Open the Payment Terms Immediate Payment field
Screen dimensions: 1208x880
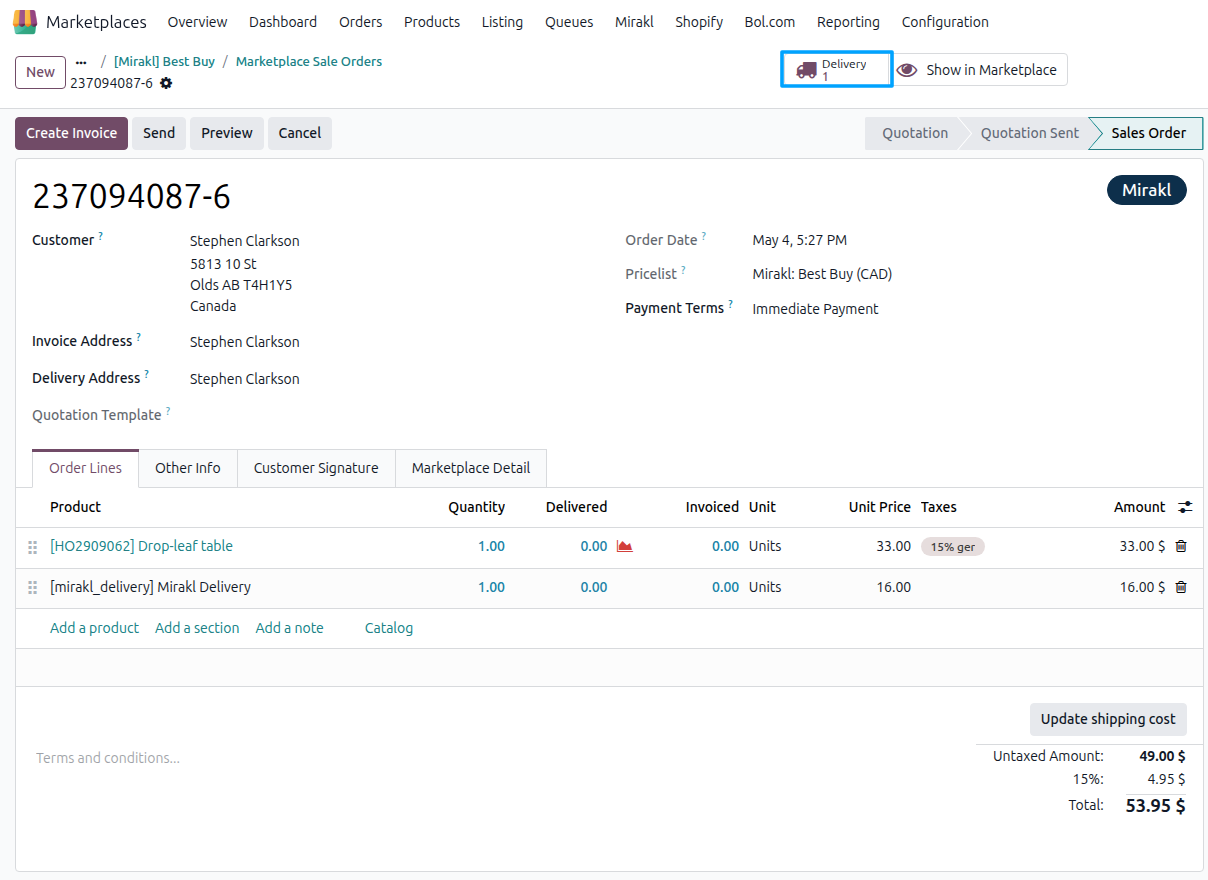pyautogui.click(x=815, y=309)
